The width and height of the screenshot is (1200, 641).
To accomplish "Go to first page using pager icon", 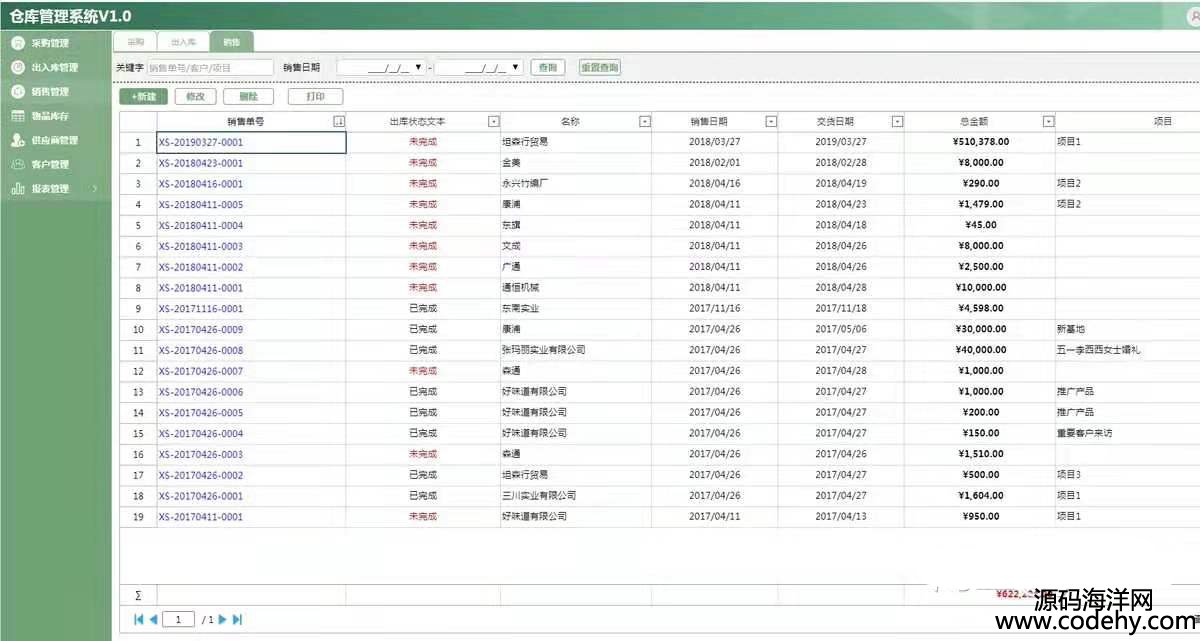I will [x=138, y=620].
